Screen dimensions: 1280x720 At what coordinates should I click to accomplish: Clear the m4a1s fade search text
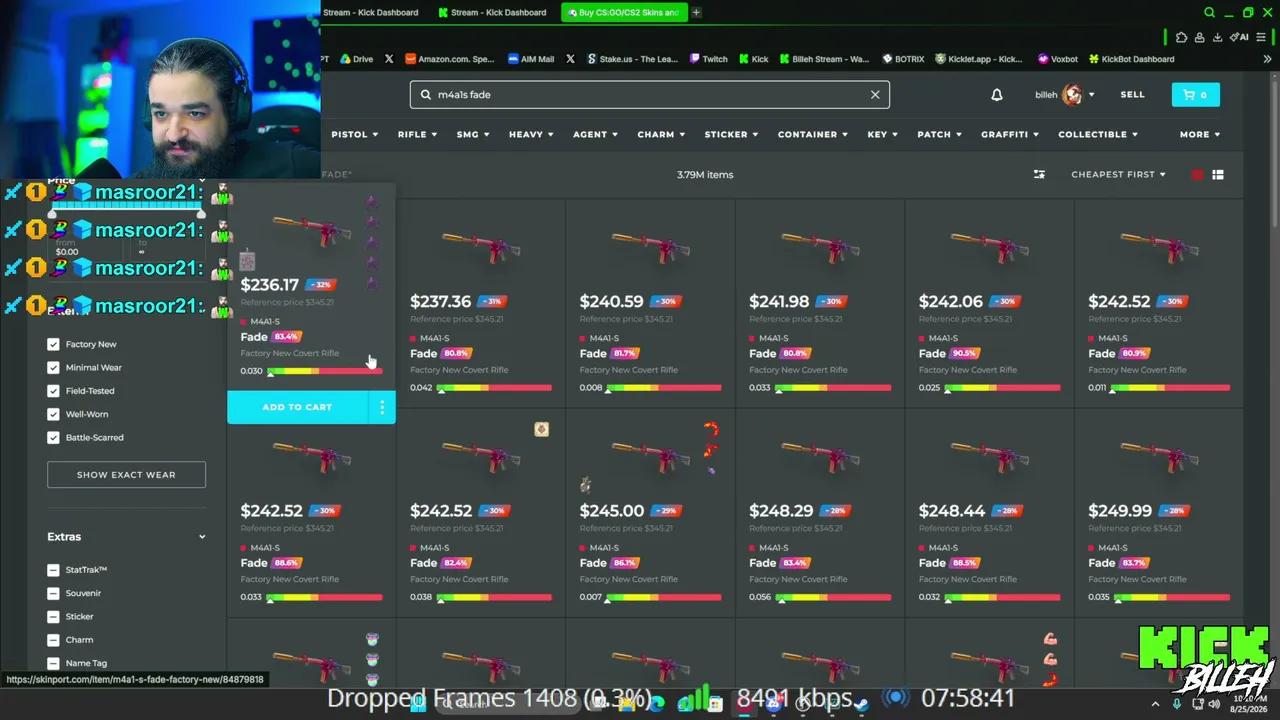[x=875, y=94]
